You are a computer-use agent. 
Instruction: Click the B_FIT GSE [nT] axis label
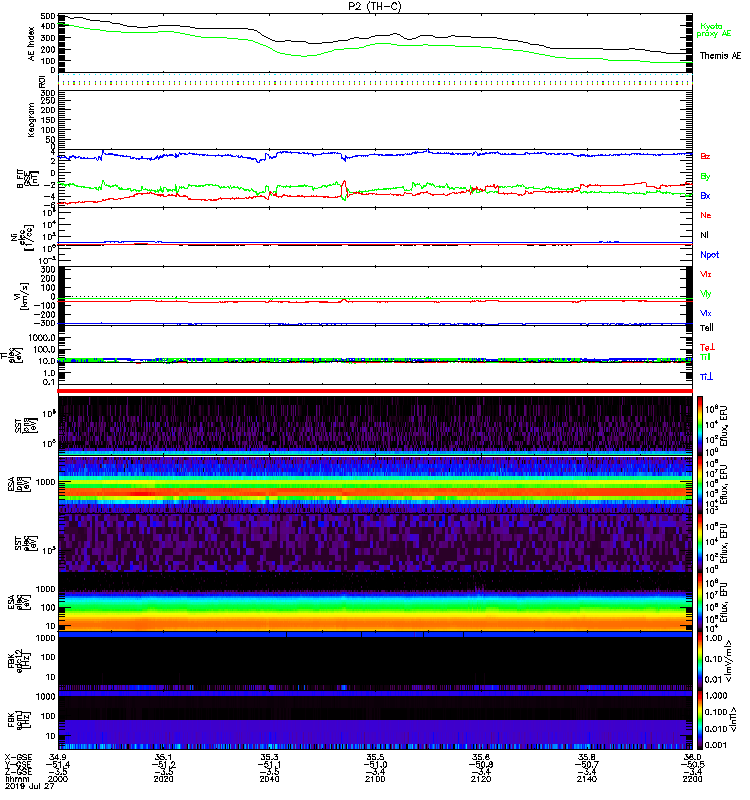coord(28,179)
